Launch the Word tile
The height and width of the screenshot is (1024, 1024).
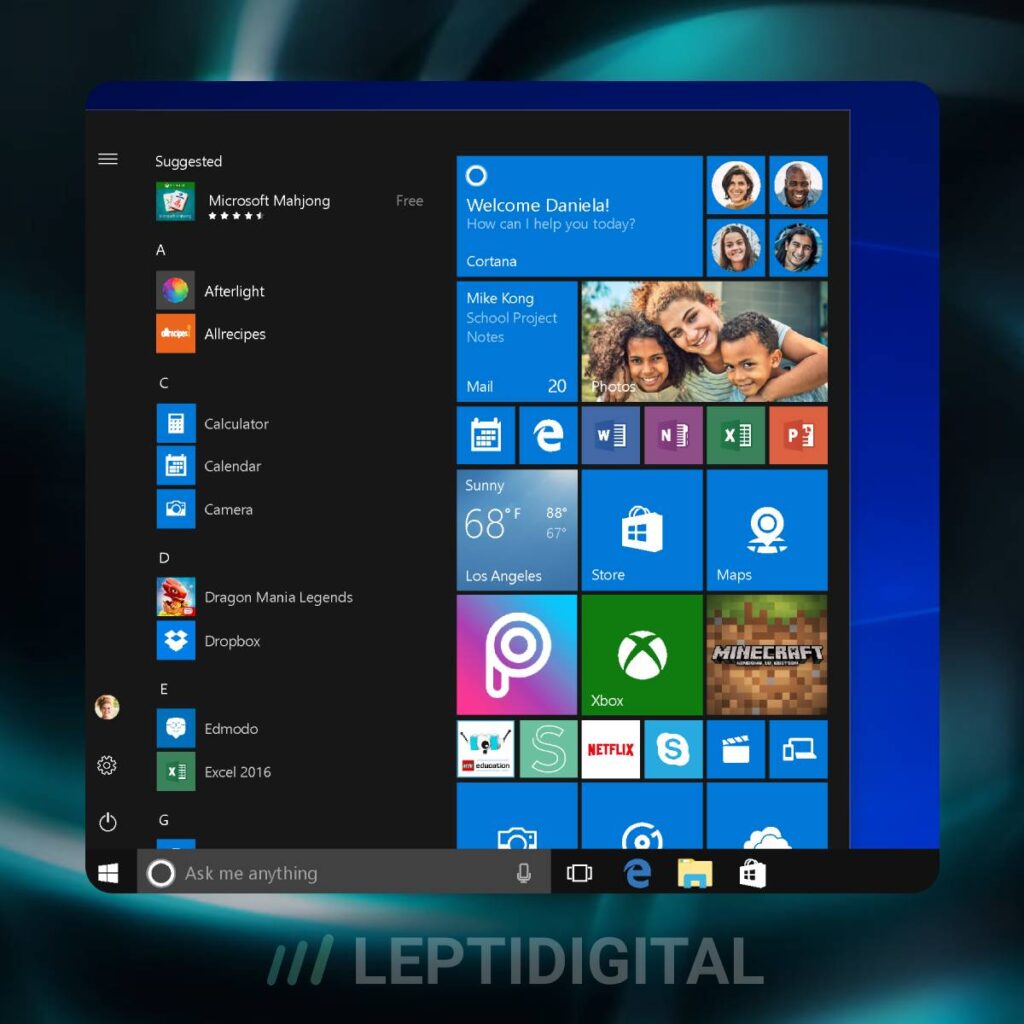click(611, 435)
